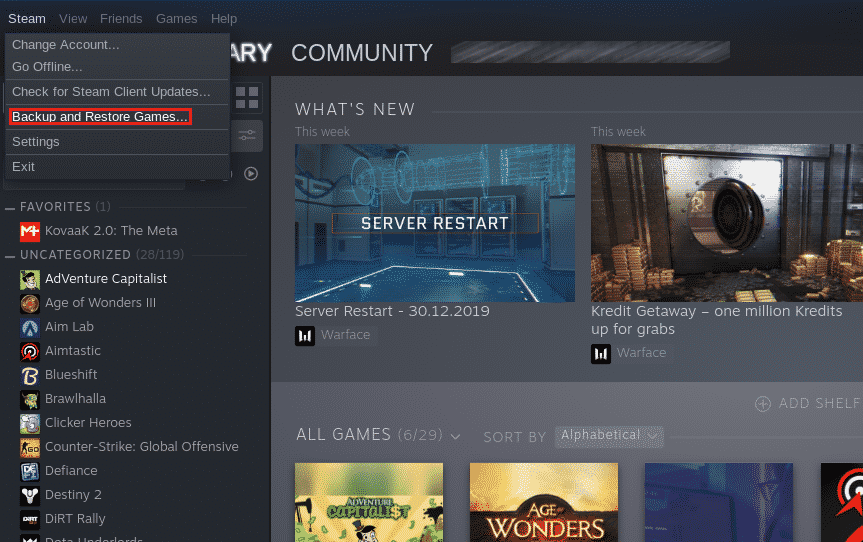Click the ADD SHELF button

808,403
